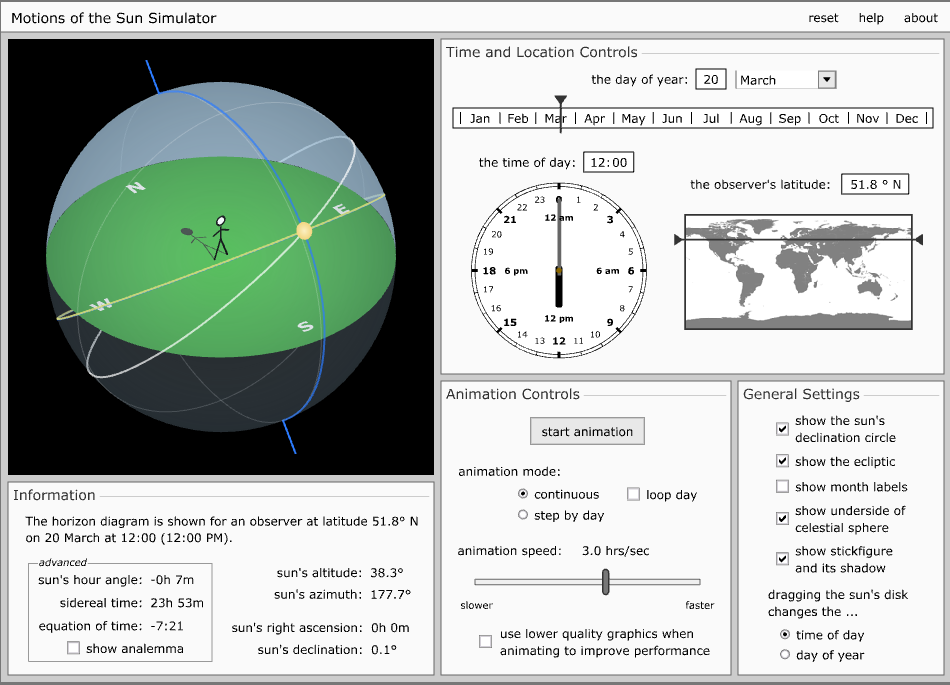Viewport: 950px width, 685px height.
Task: Toggle show stickfigure and its shadow
Action: coord(782,558)
